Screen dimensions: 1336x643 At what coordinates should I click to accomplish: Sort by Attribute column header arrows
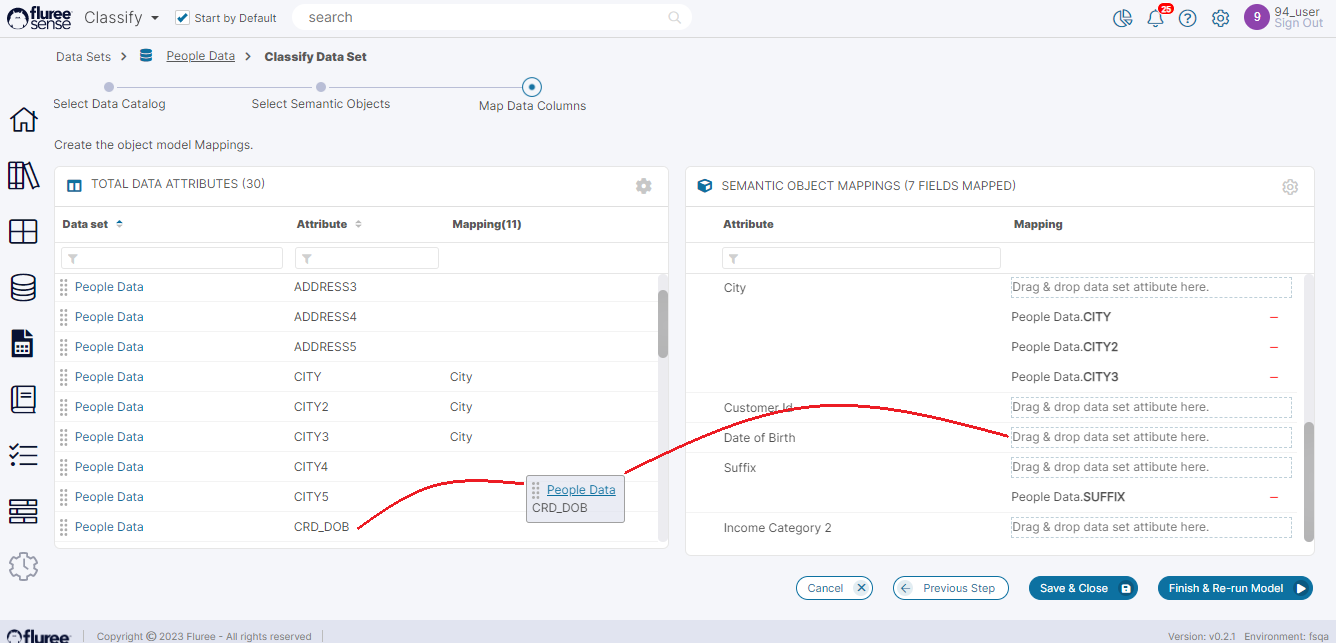359,224
